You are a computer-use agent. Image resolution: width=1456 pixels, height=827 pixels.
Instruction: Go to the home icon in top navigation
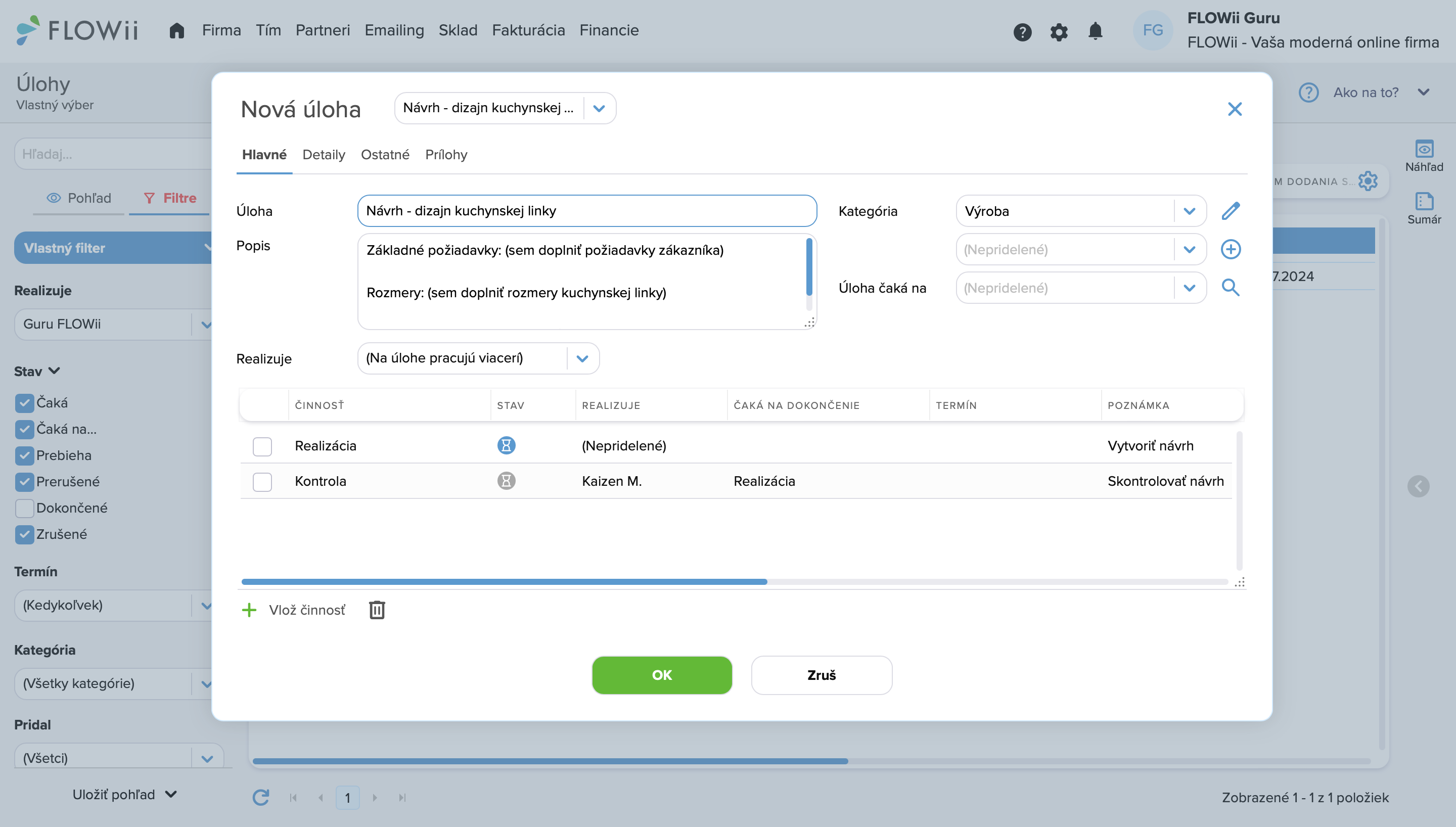pyautogui.click(x=176, y=30)
